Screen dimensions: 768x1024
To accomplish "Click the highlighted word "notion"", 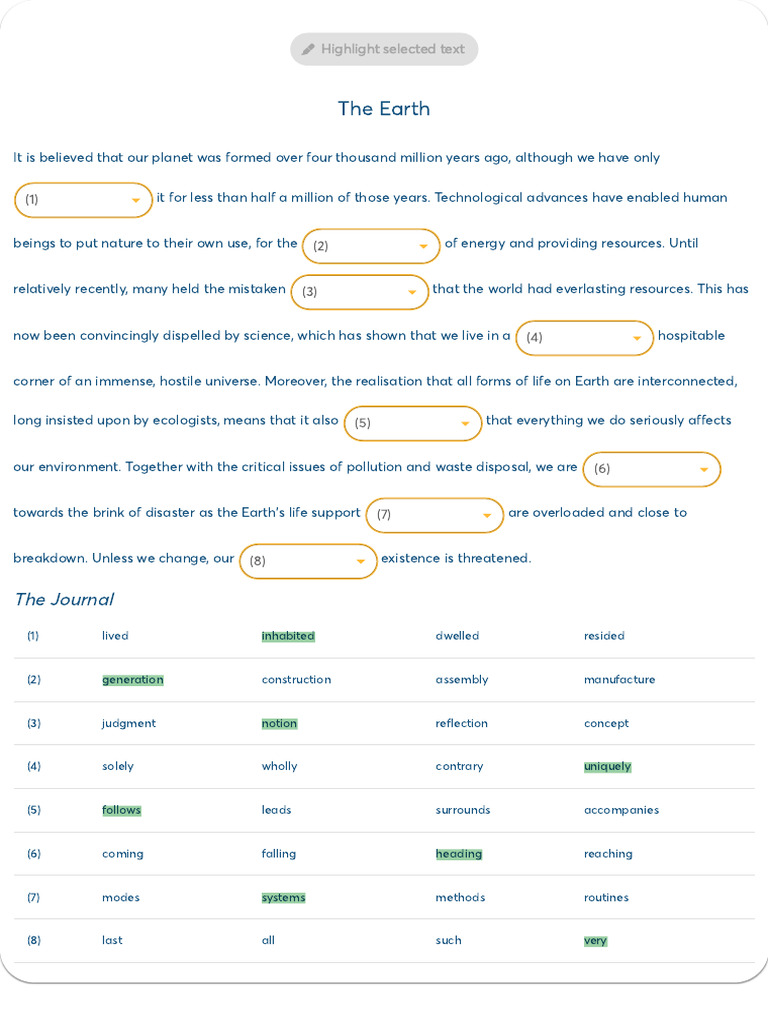I will point(280,724).
